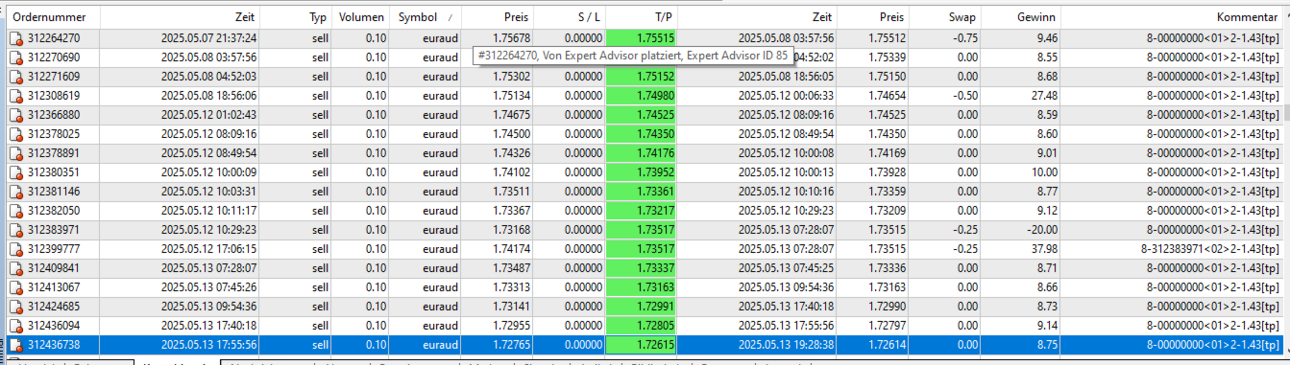
Task: Click the order icon next to 312366880
Action: click(x=16, y=115)
